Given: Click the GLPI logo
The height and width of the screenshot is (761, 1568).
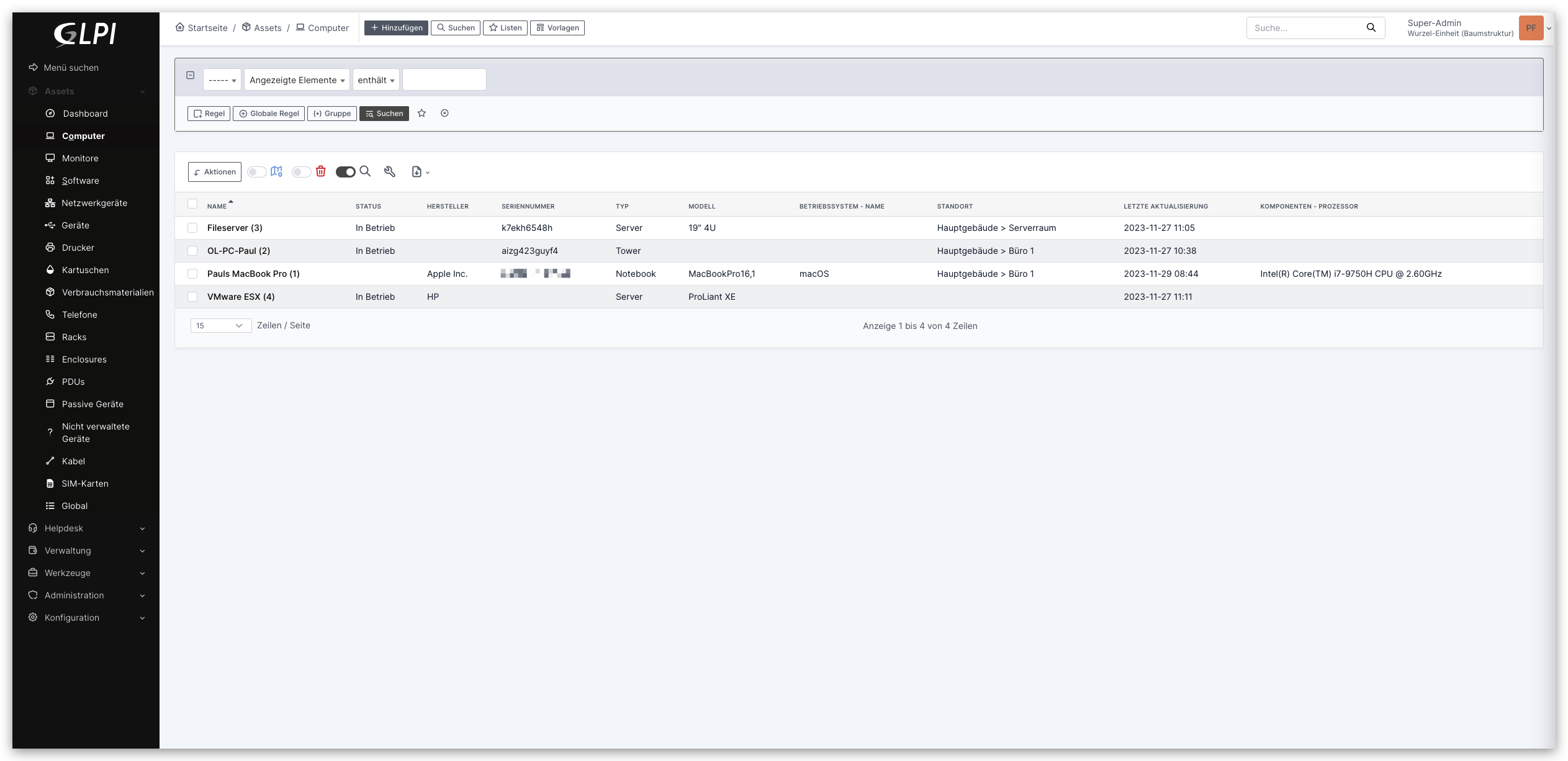Looking at the screenshot, I should coord(85,34).
